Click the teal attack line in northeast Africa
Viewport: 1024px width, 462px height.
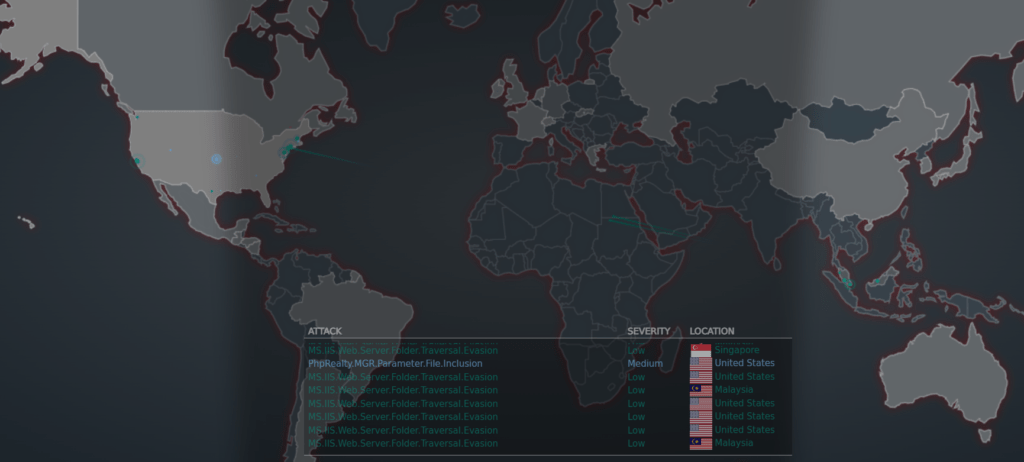[x=625, y=221]
